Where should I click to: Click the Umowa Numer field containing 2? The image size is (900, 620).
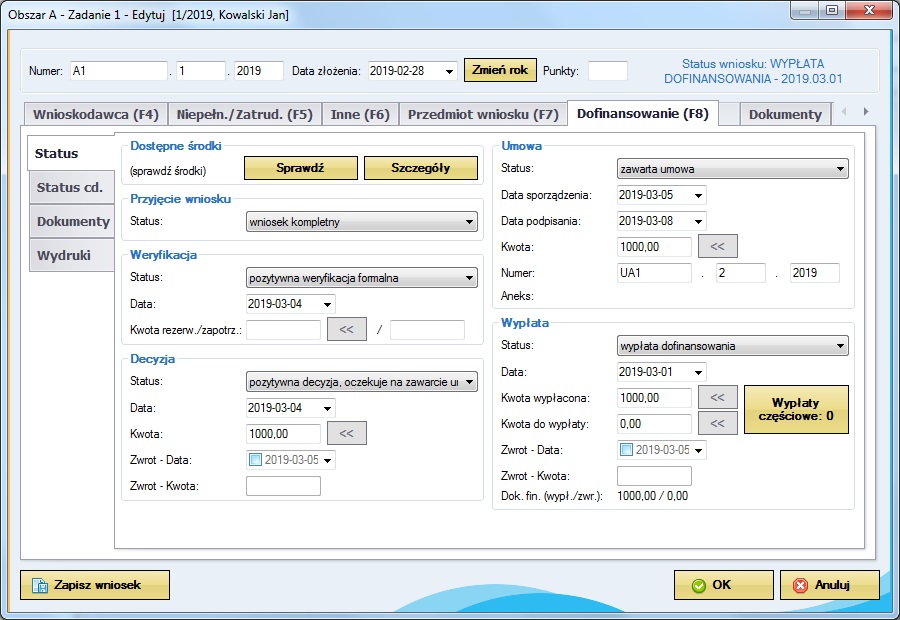pyautogui.click(x=741, y=273)
